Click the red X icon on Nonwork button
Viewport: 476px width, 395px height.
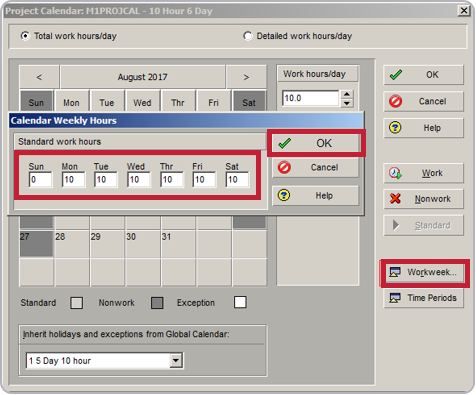pos(395,199)
